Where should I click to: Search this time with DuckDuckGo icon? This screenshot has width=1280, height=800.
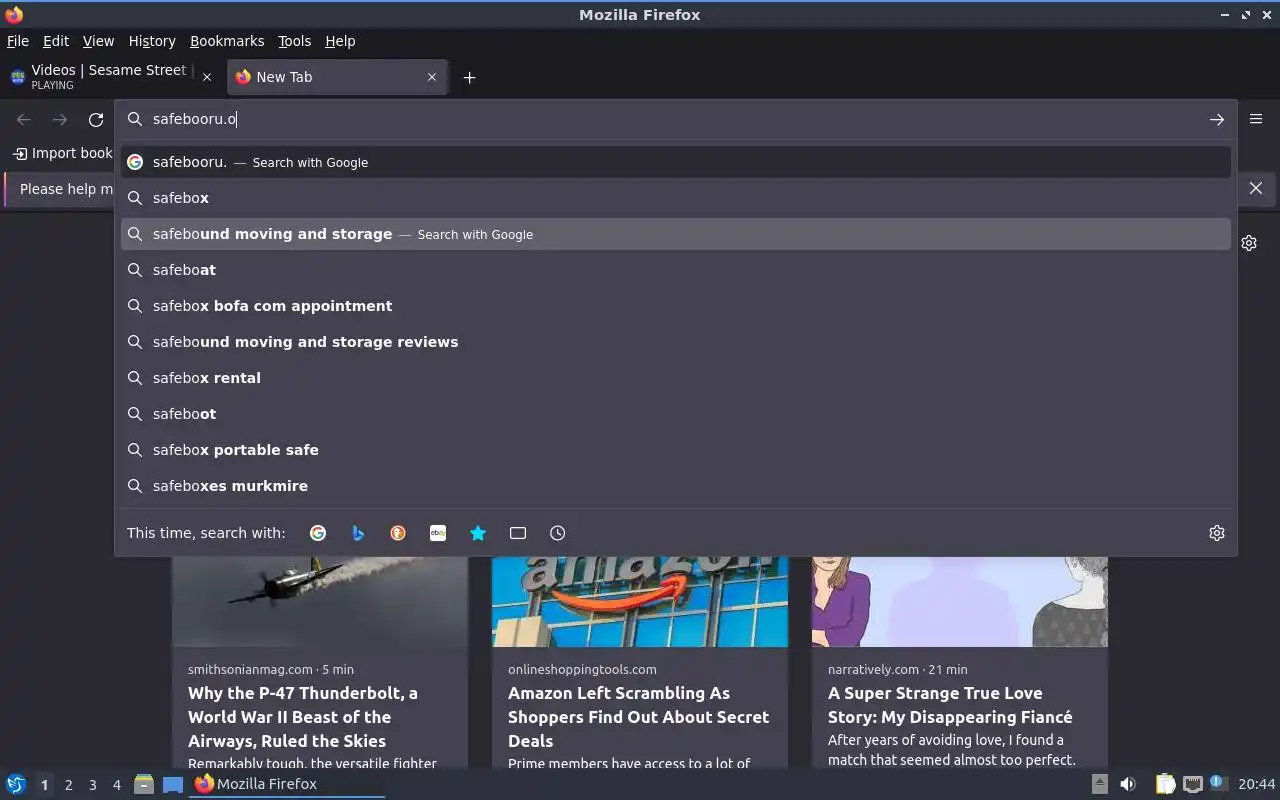pos(398,533)
